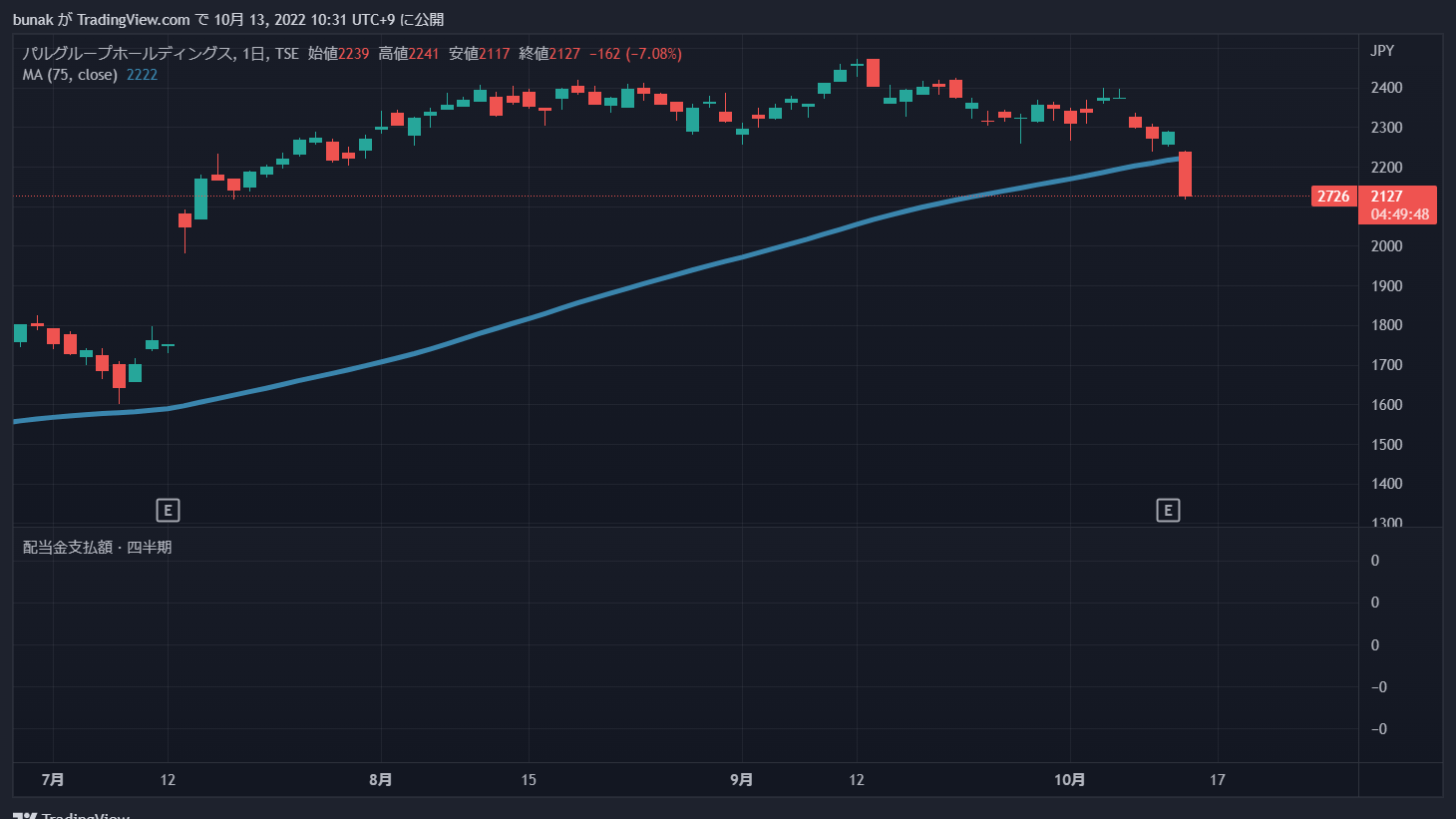
Task: Click the TradingView logo at the bottom left
Action: [71, 815]
